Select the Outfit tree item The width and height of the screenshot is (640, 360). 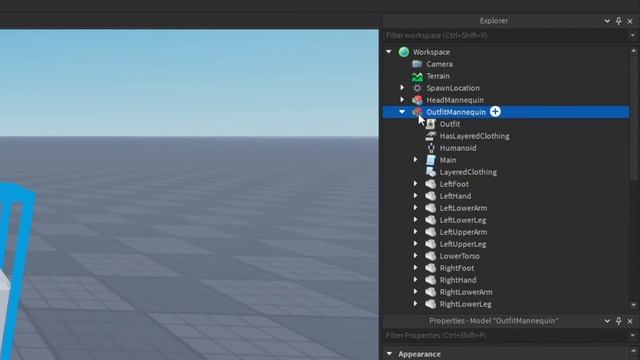[449, 124]
